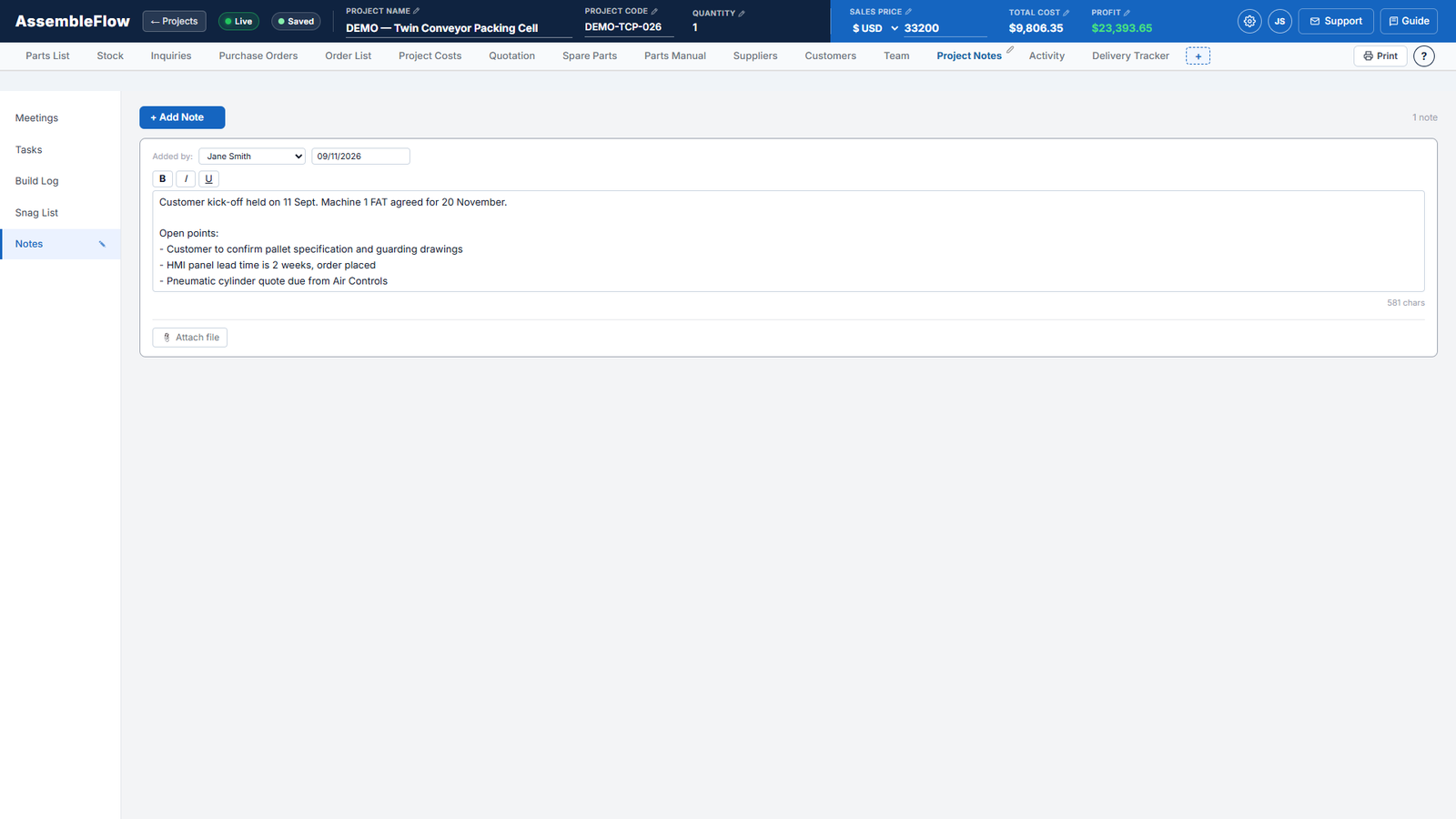Edit project name pencil icon
This screenshot has height=819, width=1456.
coord(417,11)
